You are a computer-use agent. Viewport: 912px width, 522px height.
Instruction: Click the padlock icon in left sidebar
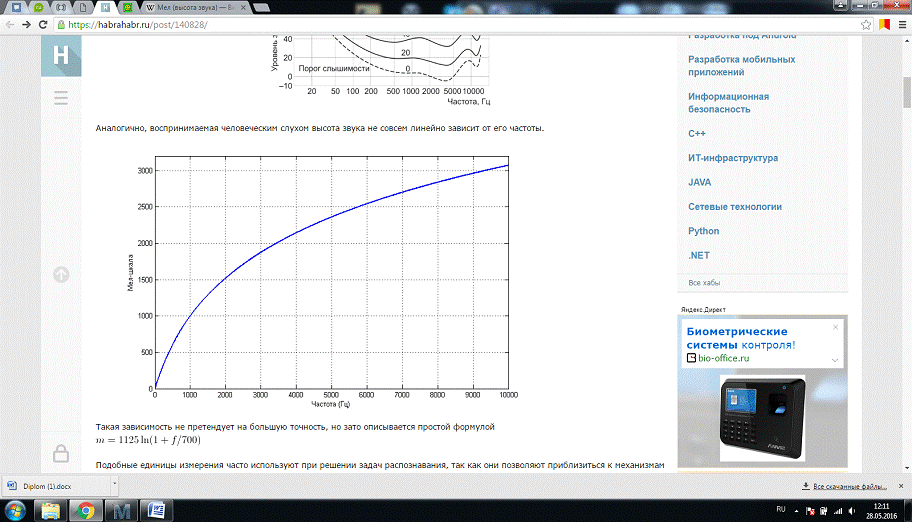(x=61, y=453)
